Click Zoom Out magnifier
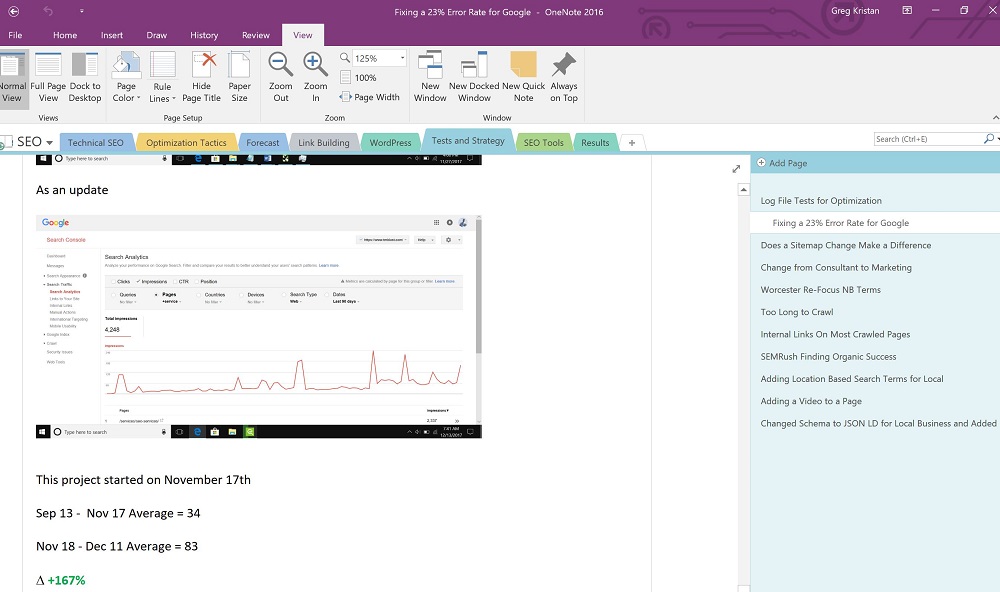The image size is (1000, 592). click(x=281, y=77)
